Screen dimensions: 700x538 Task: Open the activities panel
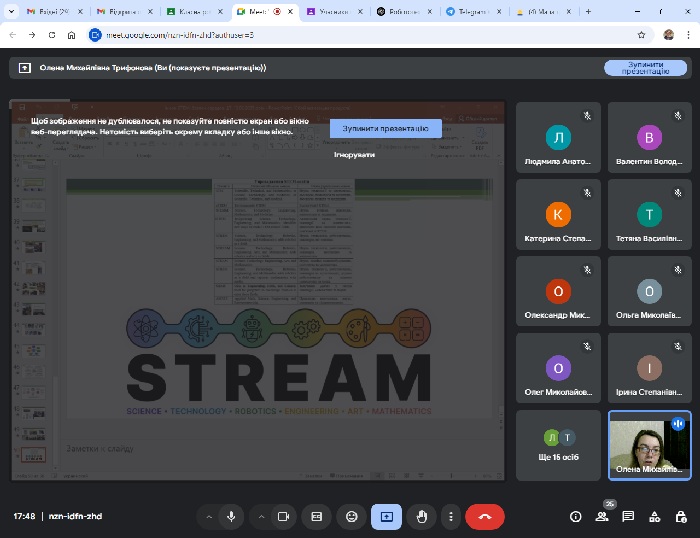(x=654, y=516)
